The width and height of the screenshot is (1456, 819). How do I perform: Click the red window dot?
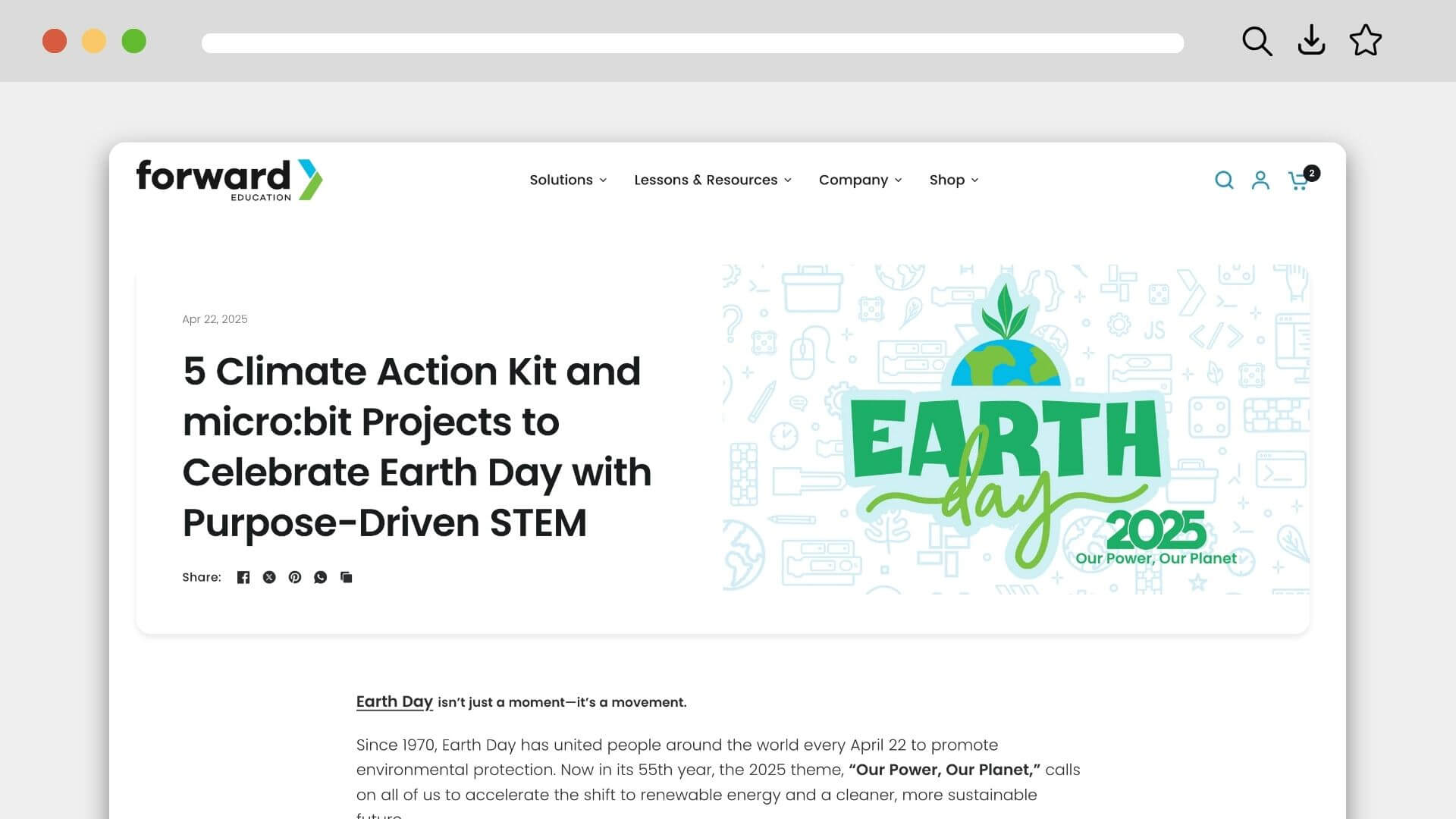pyautogui.click(x=55, y=41)
